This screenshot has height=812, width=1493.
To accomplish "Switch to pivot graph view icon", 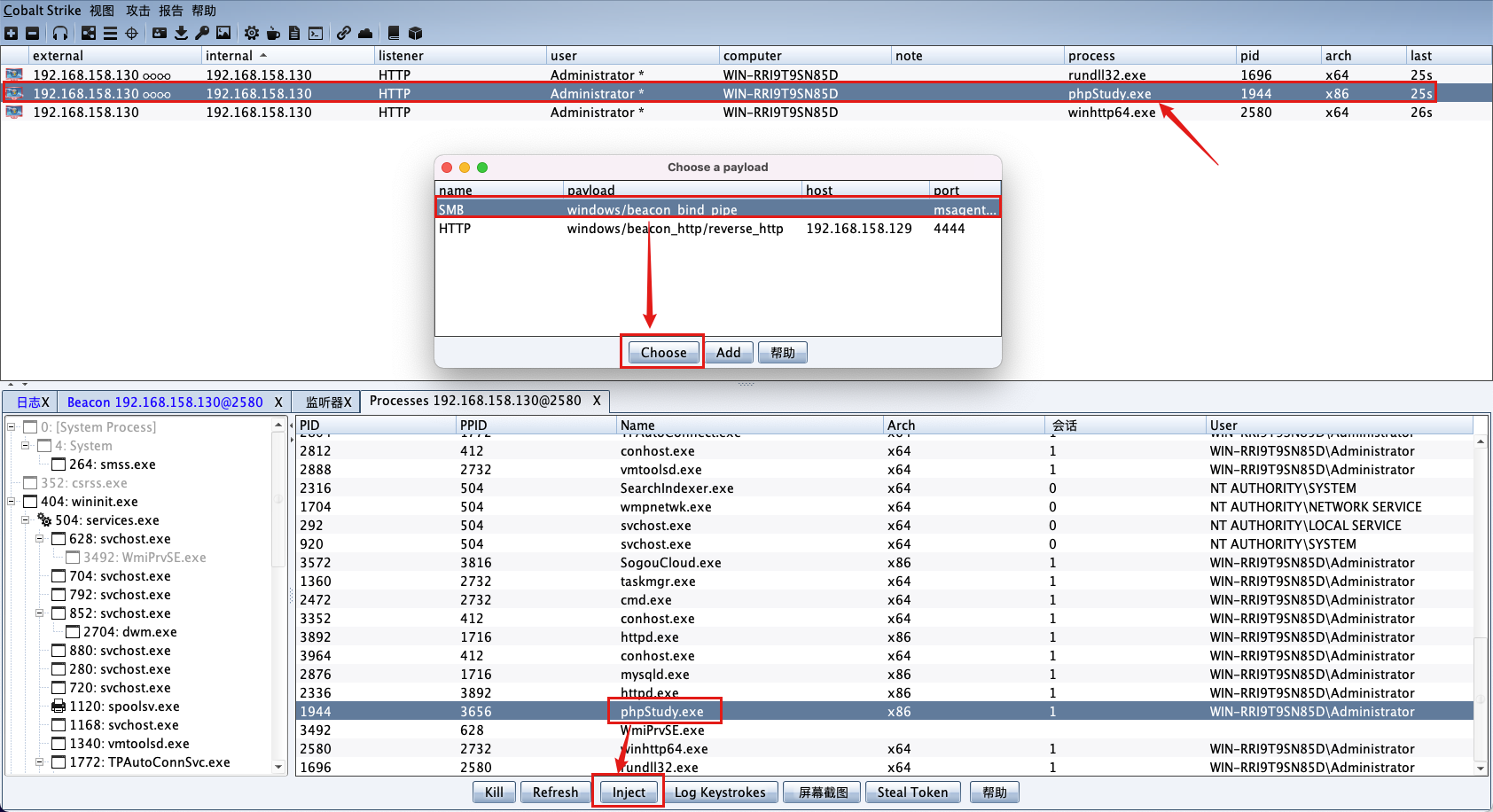I will click(89, 33).
